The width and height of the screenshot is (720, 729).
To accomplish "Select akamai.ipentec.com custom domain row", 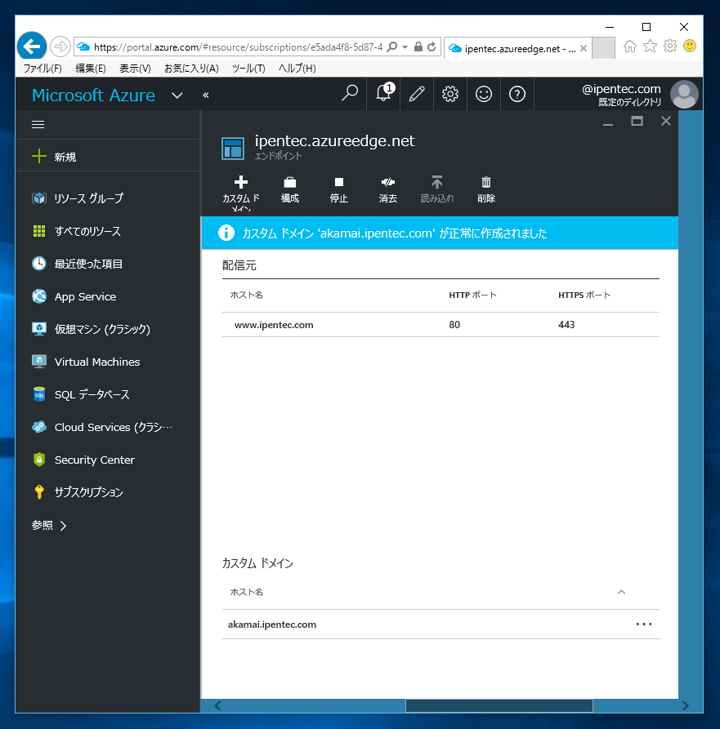I will click(440, 624).
